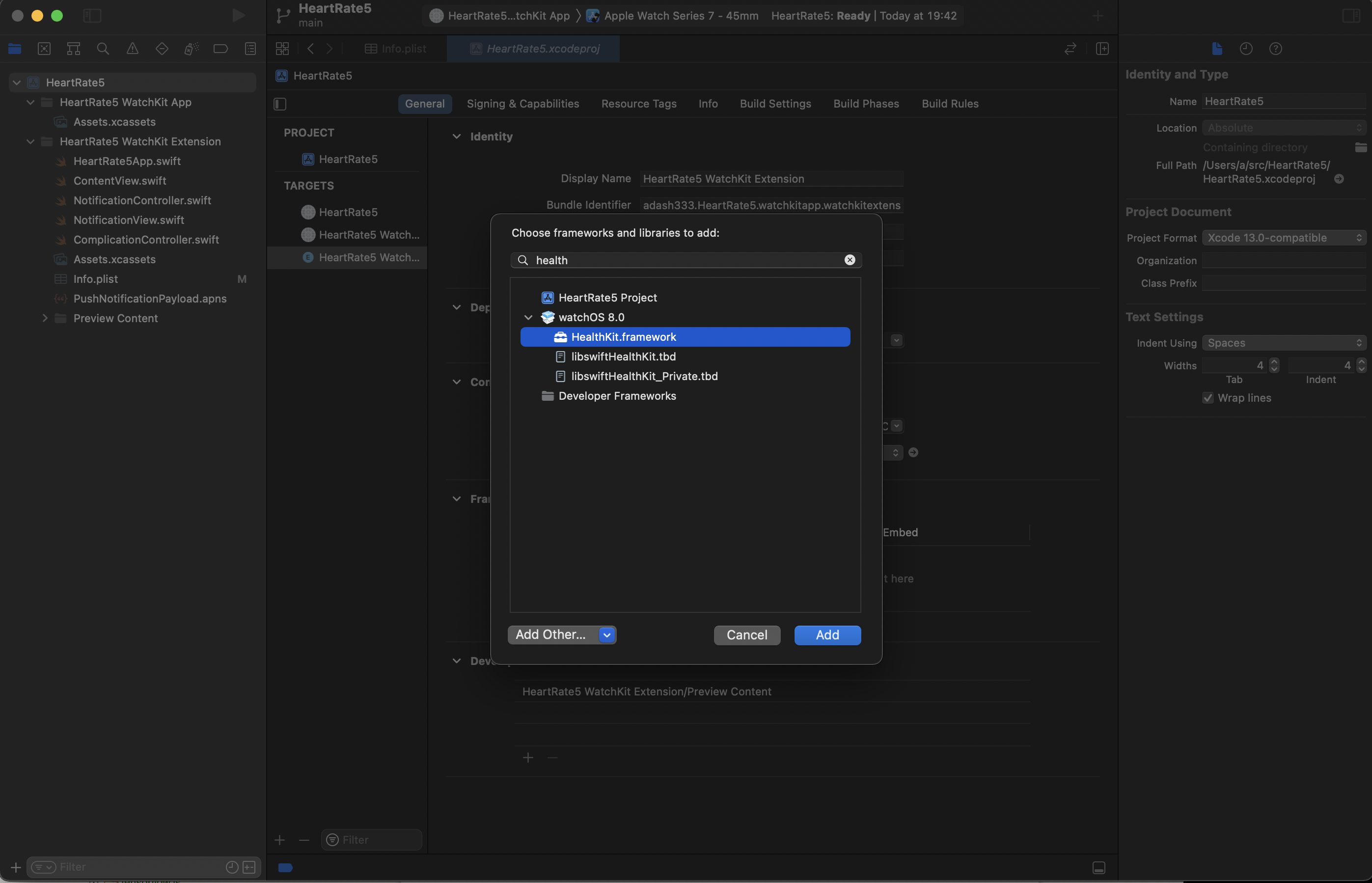
Task: Open the Add Other dropdown arrow
Action: [606, 635]
